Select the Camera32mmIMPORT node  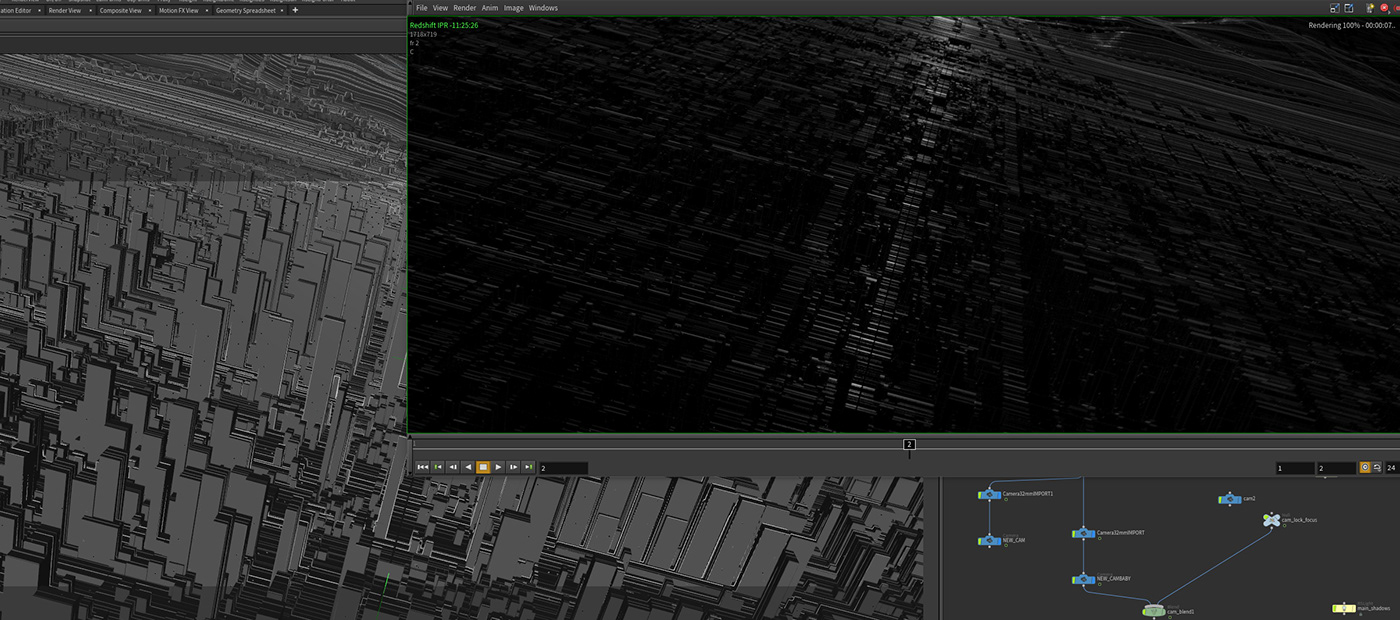[1083, 534]
